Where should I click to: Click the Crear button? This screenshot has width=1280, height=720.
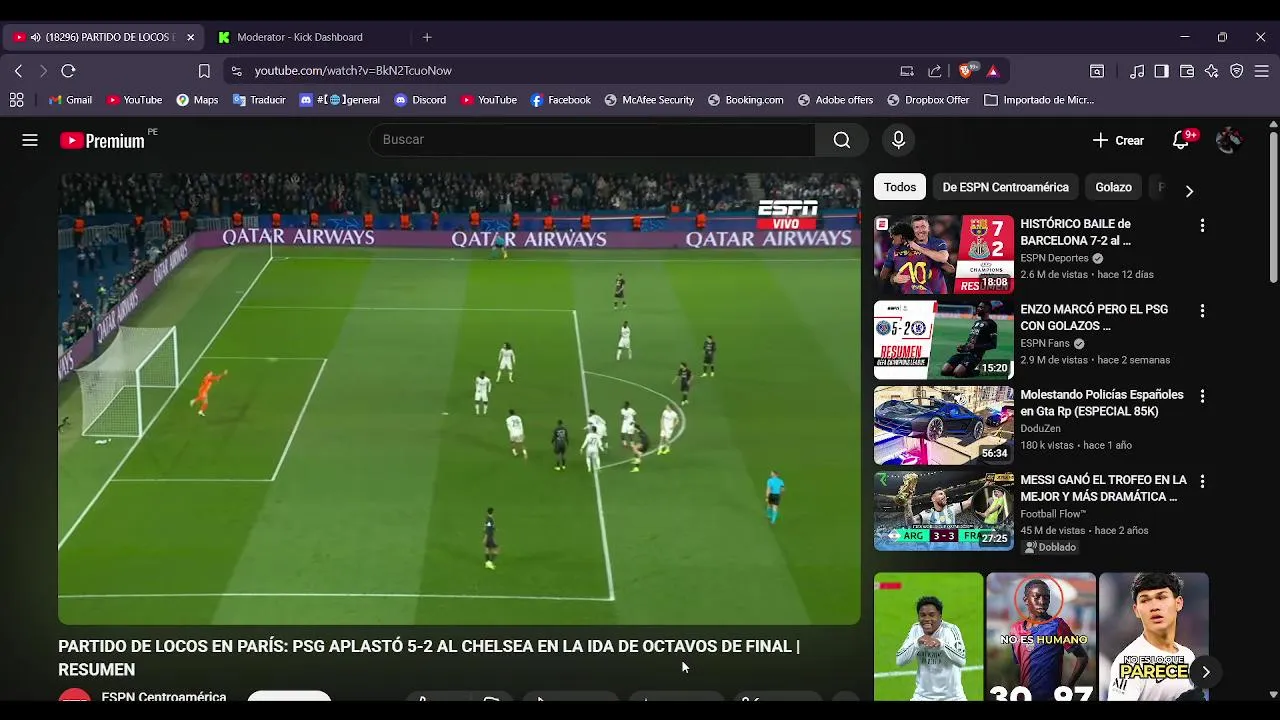[x=1118, y=140]
